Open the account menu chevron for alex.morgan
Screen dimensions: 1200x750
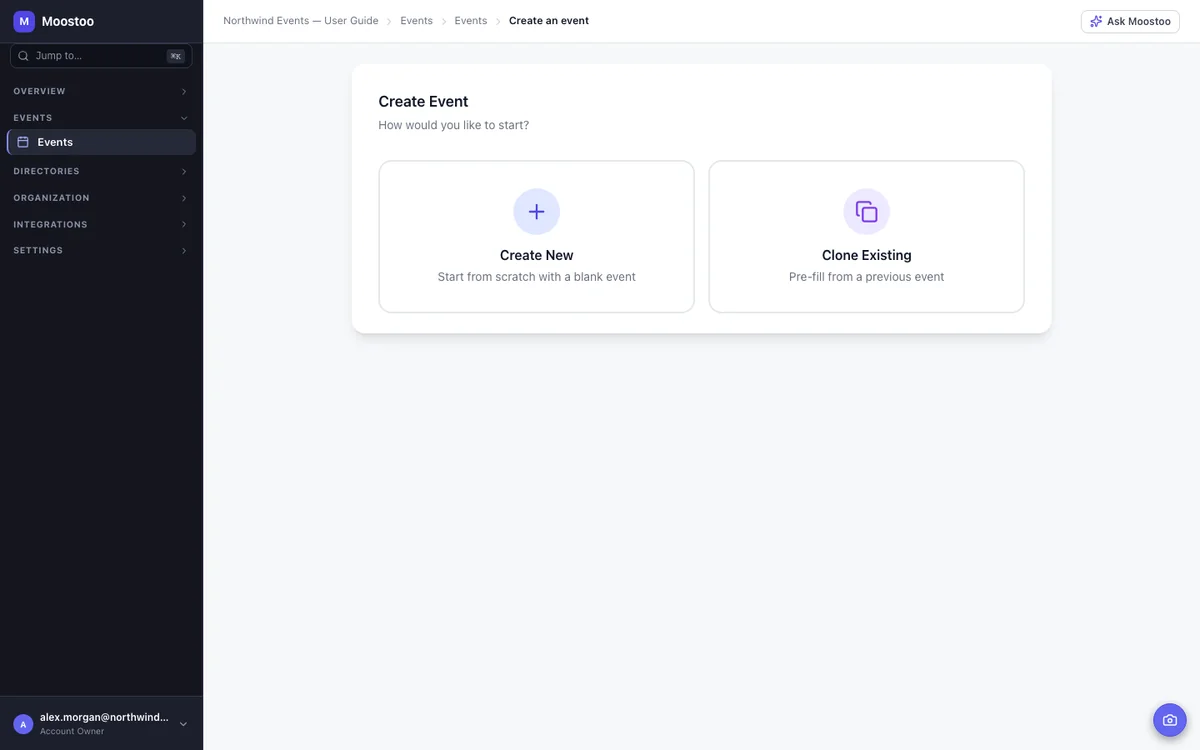pyautogui.click(x=183, y=724)
